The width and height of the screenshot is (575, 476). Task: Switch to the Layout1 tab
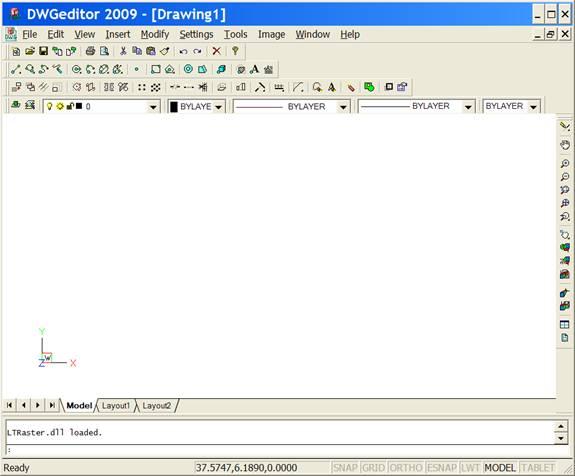coord(116,406)
